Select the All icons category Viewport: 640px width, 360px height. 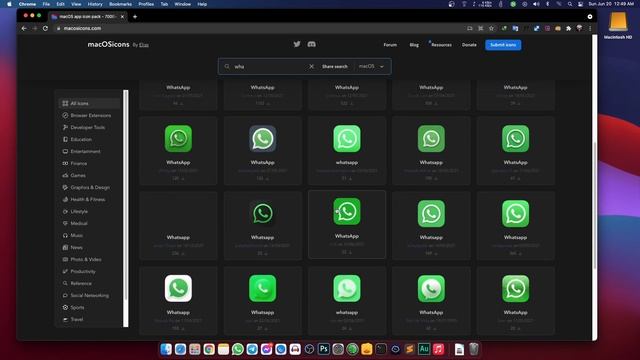click(90, 103)
